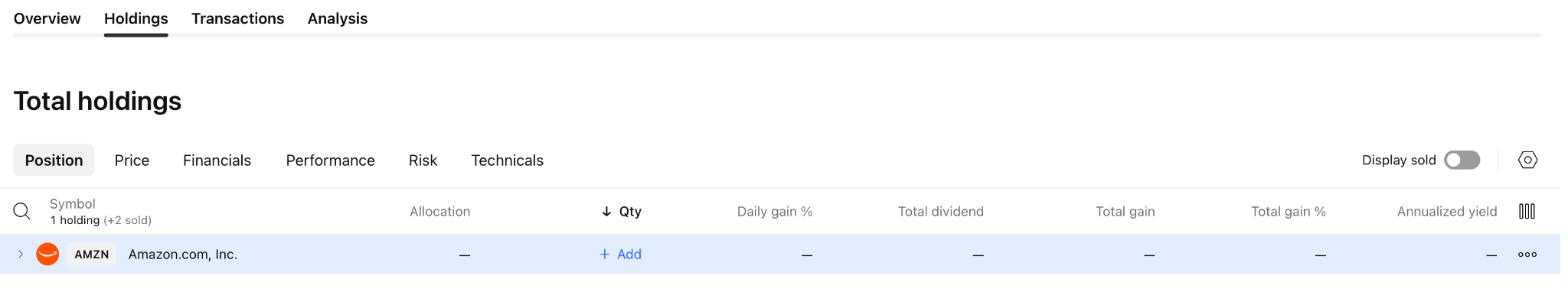Expand the AMZN holding row
Screen dimensions: 1568x292
(21, 255)
